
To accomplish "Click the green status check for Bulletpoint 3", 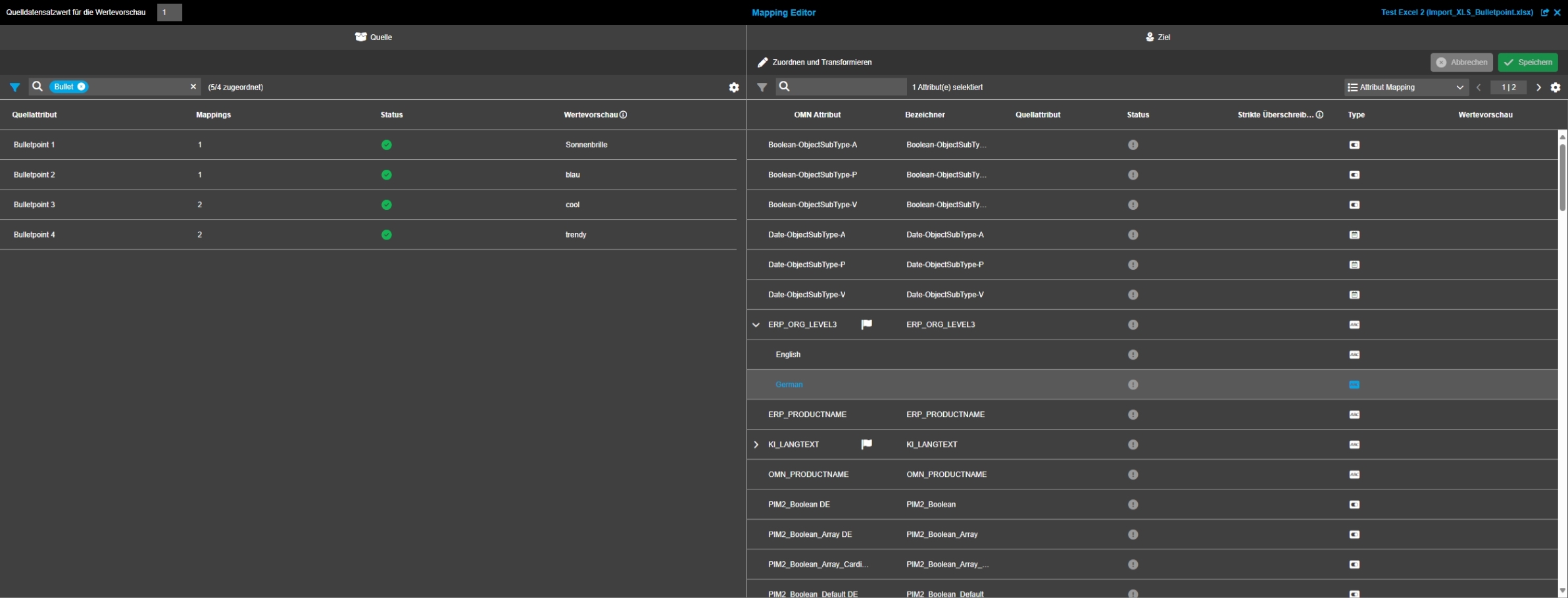I will pyautogui.click(x=387, y=205).
